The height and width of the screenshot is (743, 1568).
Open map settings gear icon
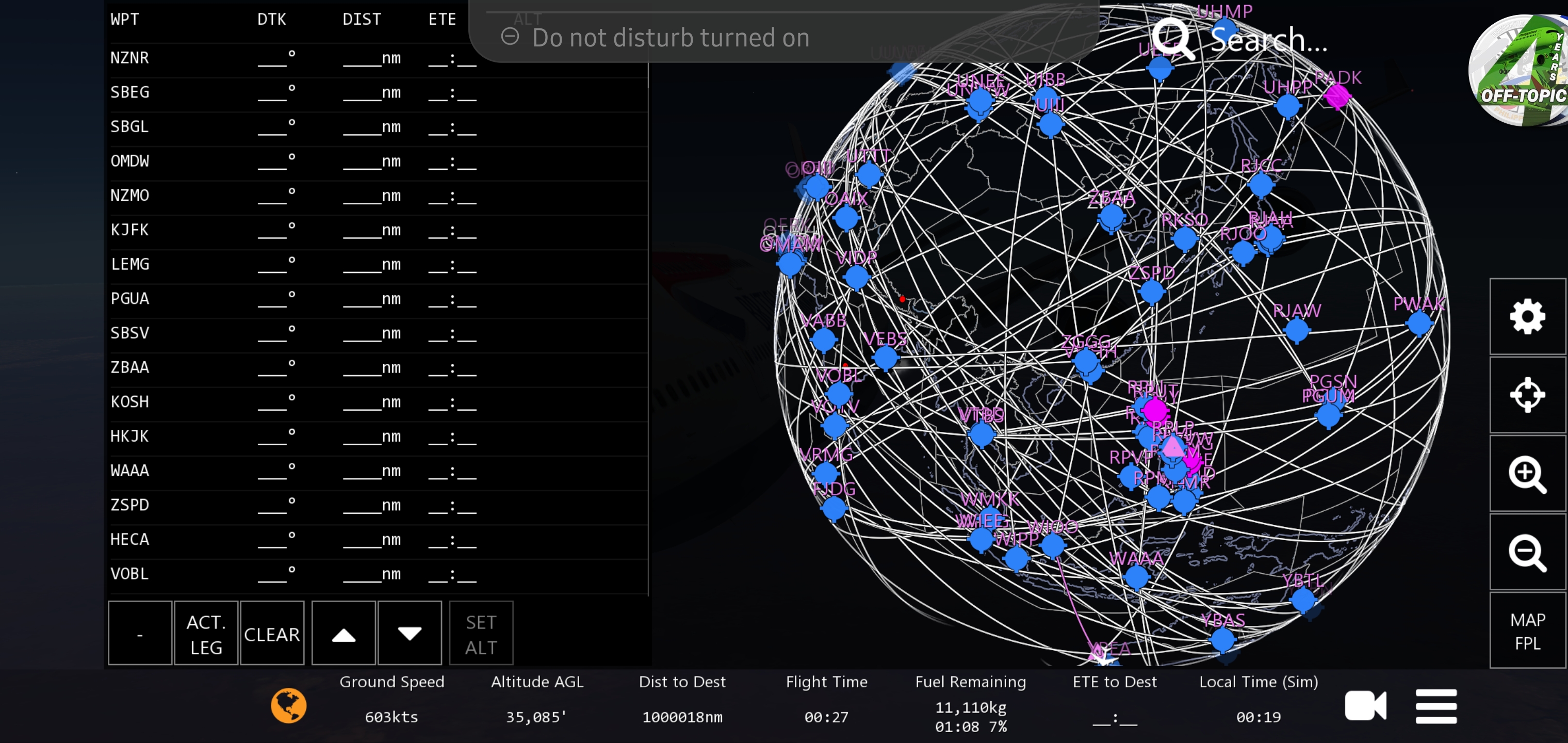[x=1527, y=317]
